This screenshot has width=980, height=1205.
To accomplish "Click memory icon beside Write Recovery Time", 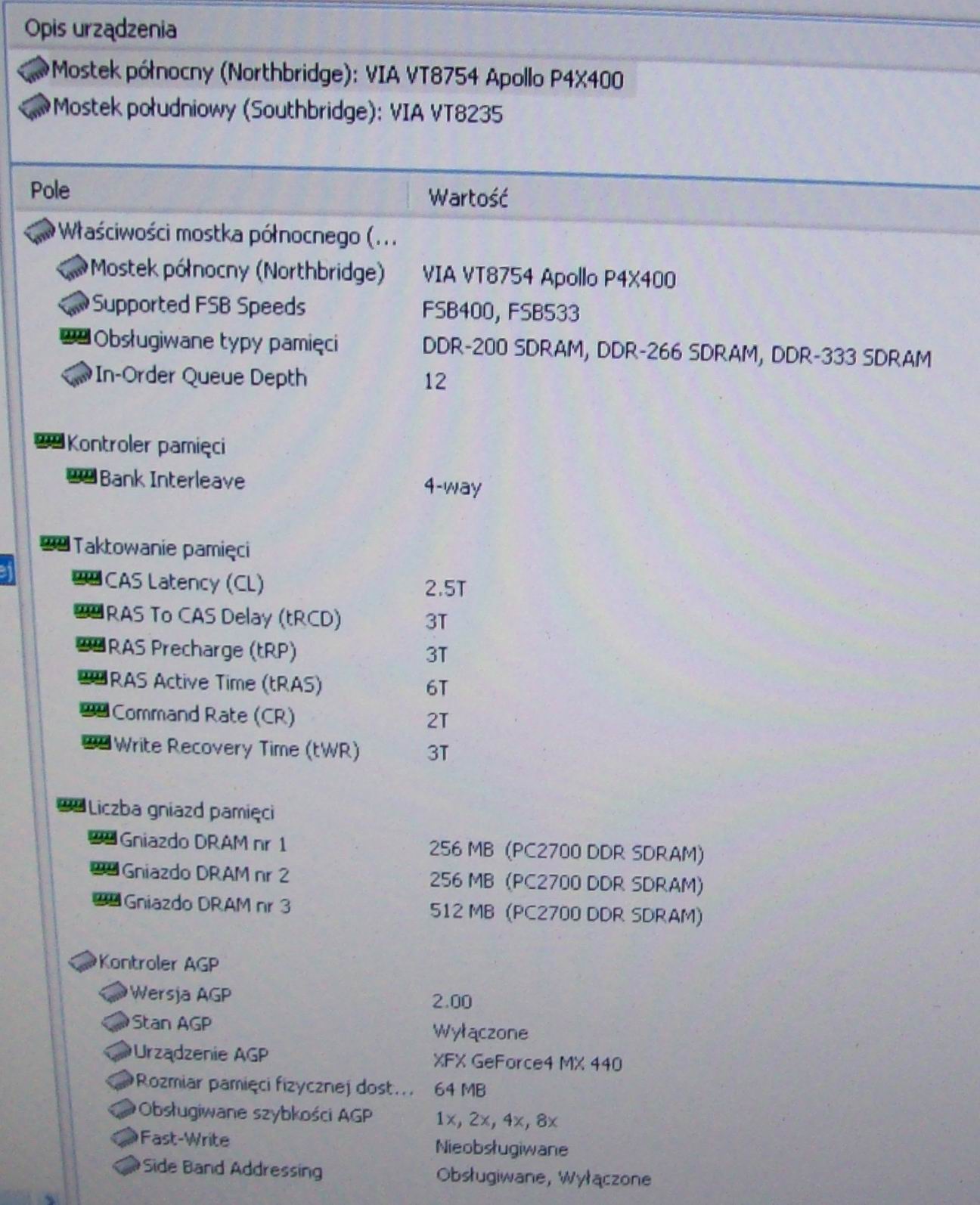I will pos(96,743).
